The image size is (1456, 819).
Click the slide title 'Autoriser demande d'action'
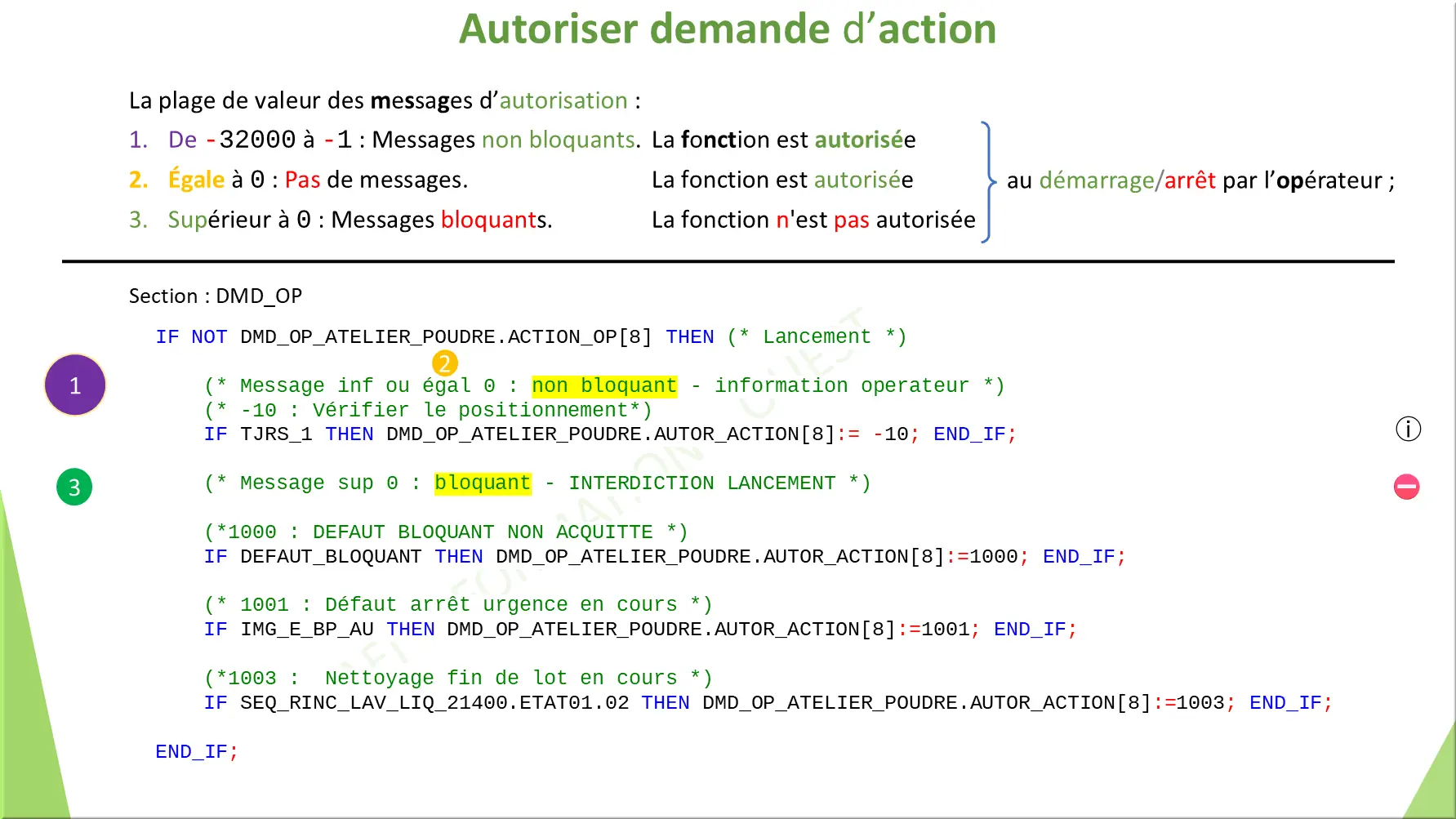(727, 29)
